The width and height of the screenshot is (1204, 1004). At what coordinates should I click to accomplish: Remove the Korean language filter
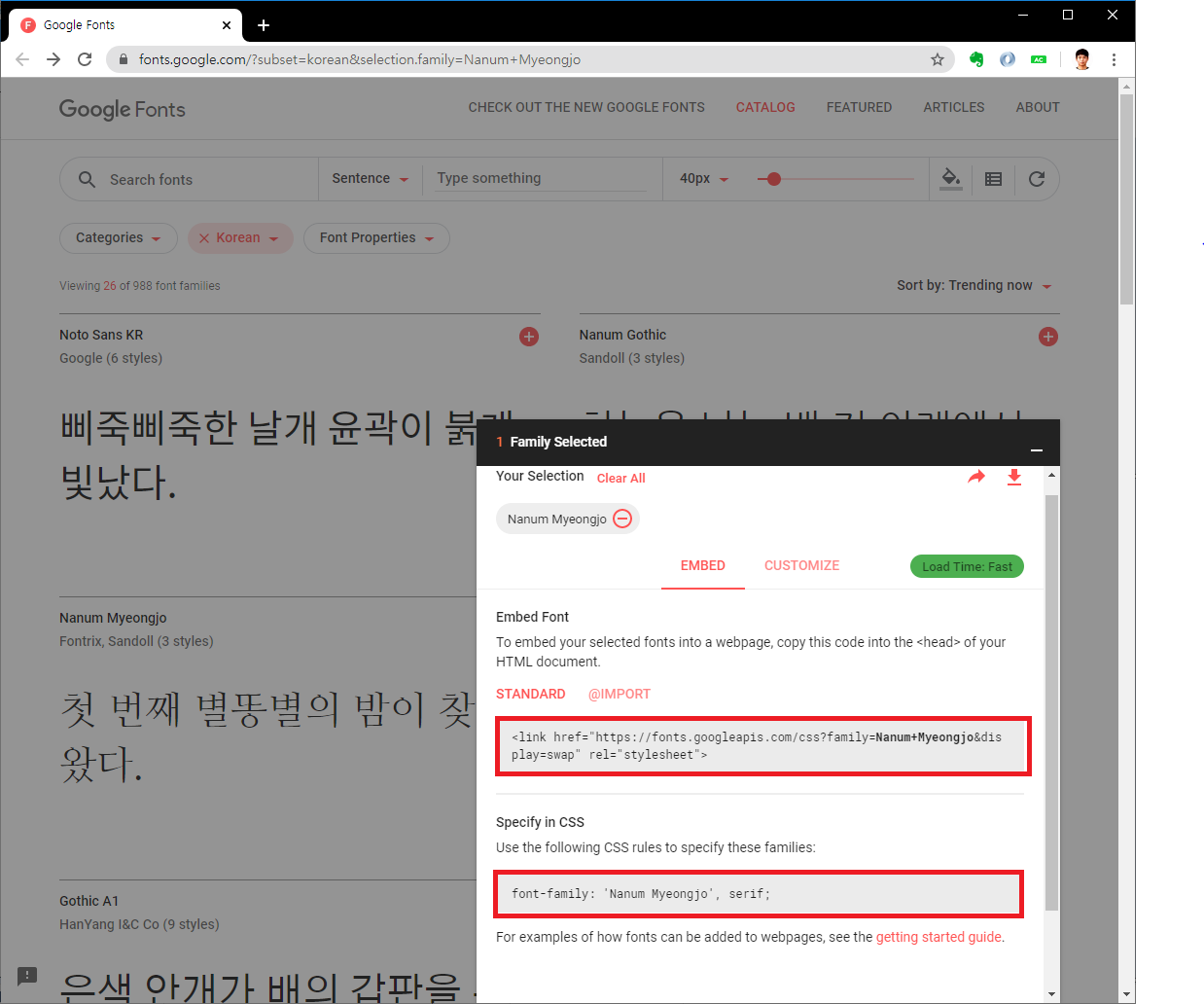click(x=204, y=238)
